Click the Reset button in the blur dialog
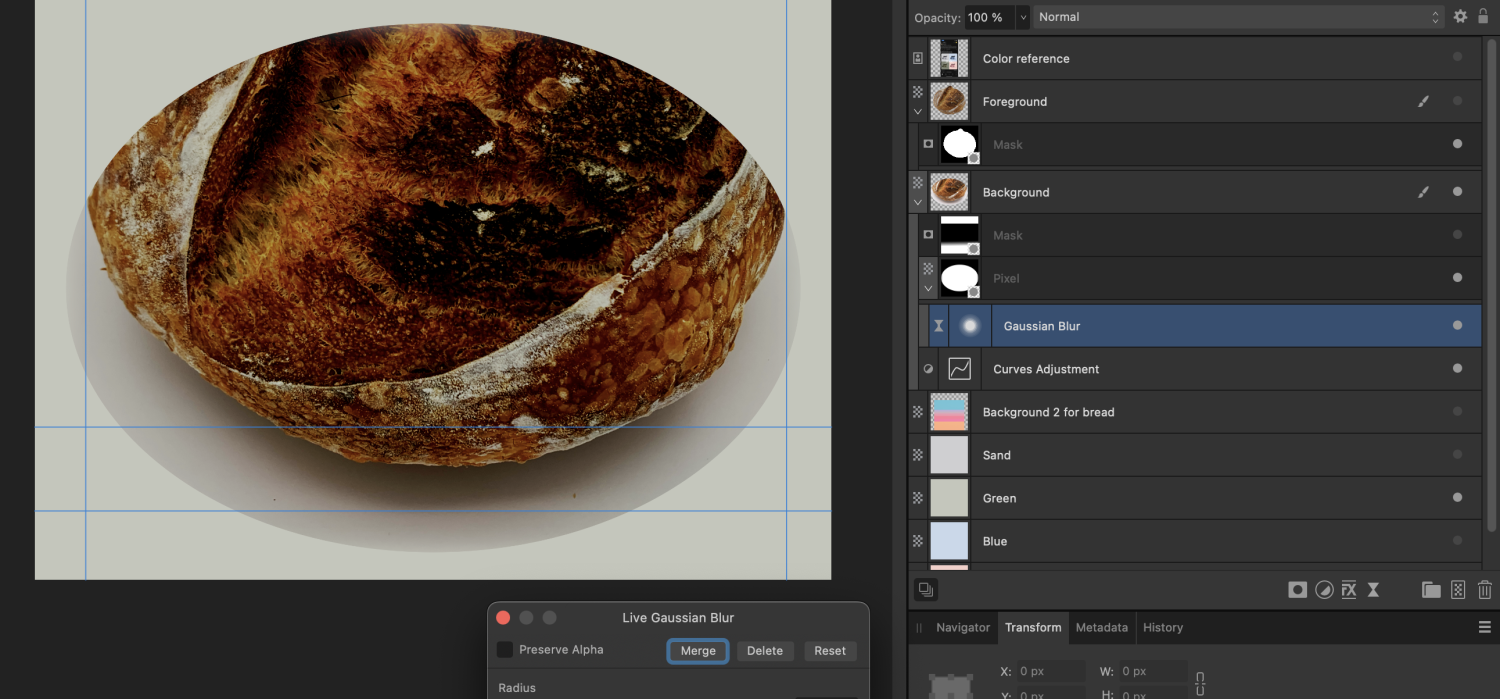This screenshot has width=1500, height=699. (x=830, y=651)
